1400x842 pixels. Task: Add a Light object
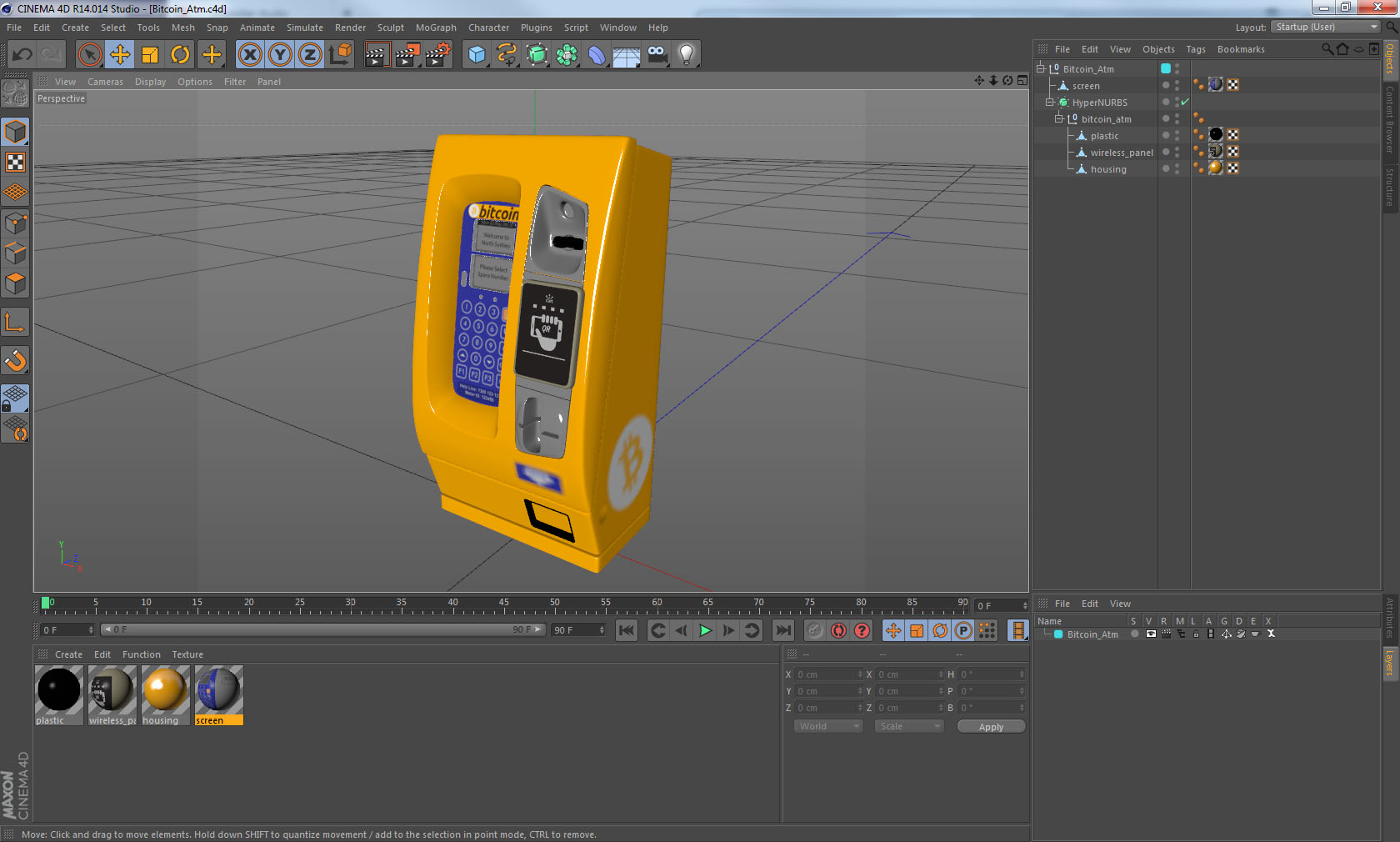coord(687,55)
